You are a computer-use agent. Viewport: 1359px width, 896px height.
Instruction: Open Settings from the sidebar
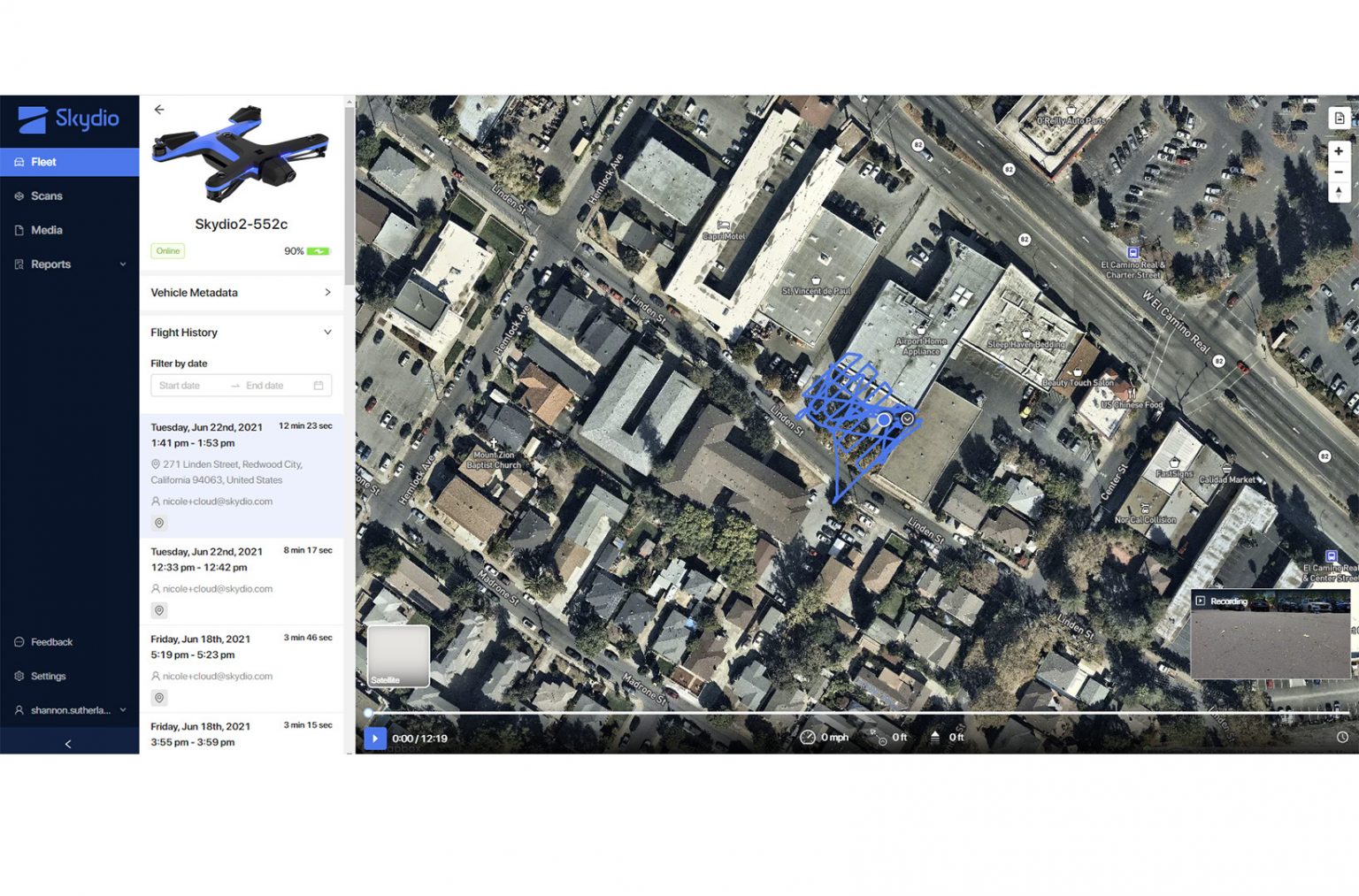coord(19,676)
